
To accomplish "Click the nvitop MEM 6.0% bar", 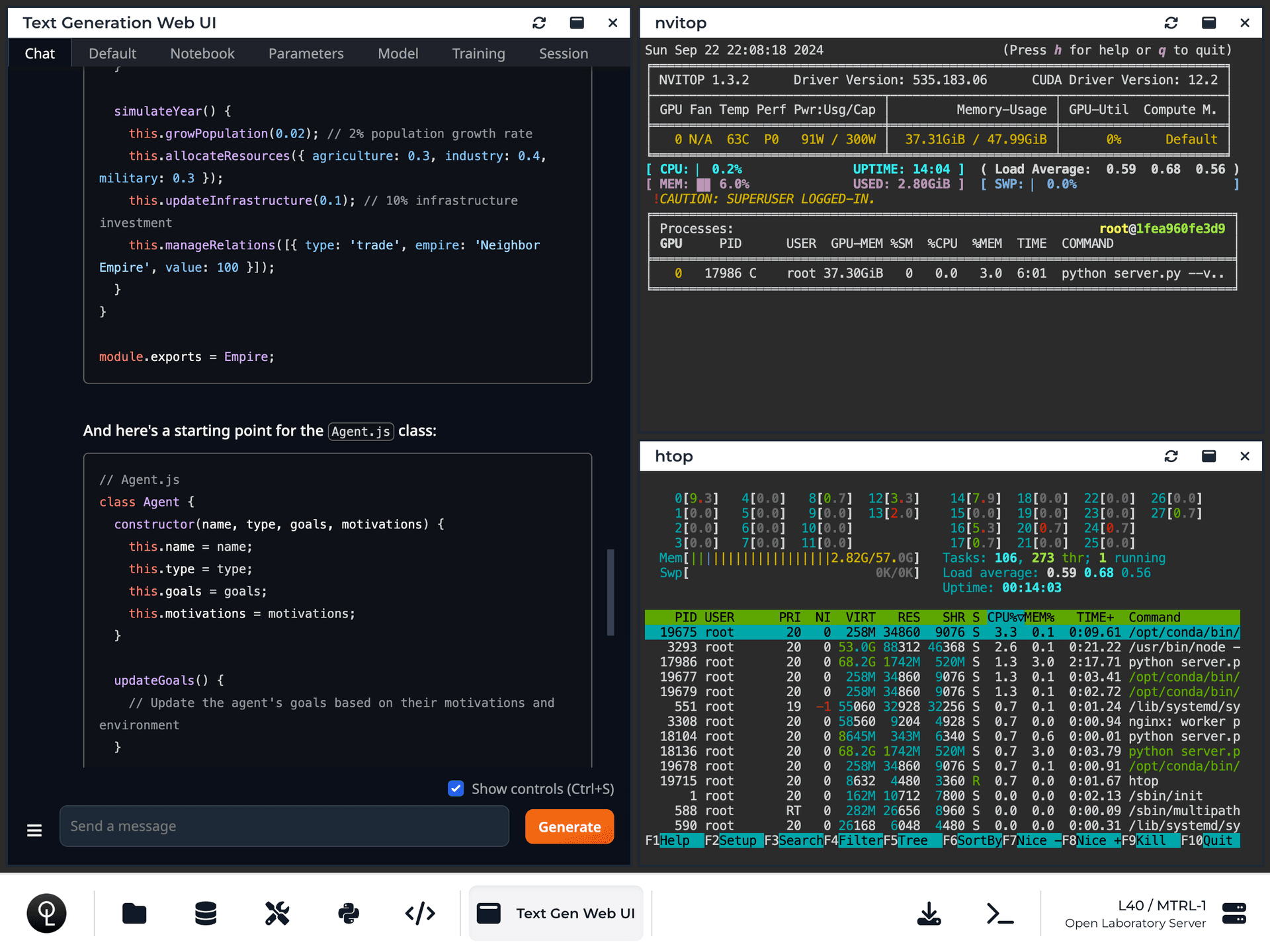I will pos(704,184).
